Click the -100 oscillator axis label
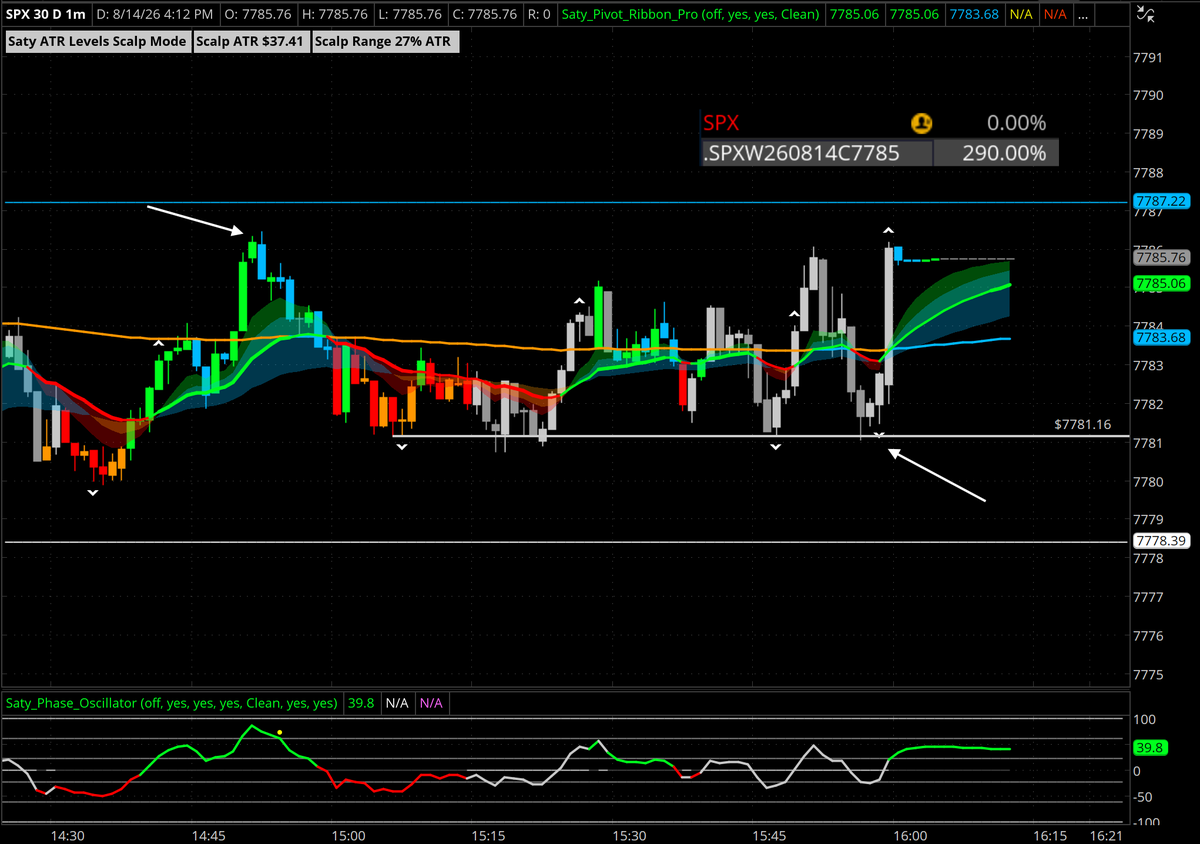This screenshot has height=844, width=1200. coord(1149,822)
